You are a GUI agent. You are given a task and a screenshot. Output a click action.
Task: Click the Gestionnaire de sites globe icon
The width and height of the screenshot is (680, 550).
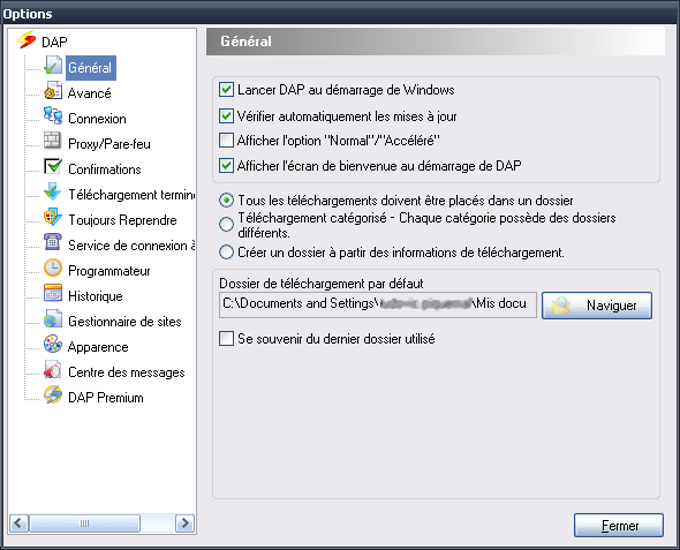pos(52,319)
